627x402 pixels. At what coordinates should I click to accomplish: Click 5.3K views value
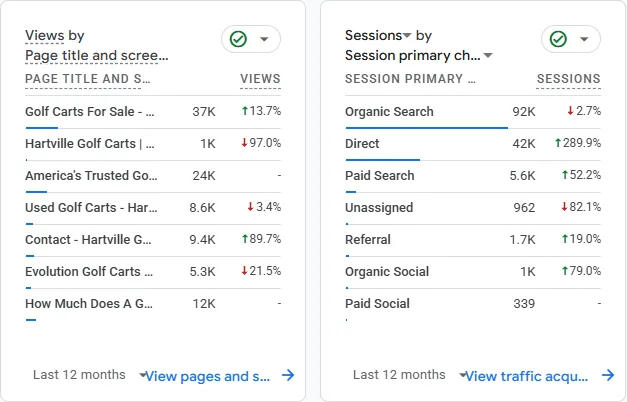pos(202,272)
